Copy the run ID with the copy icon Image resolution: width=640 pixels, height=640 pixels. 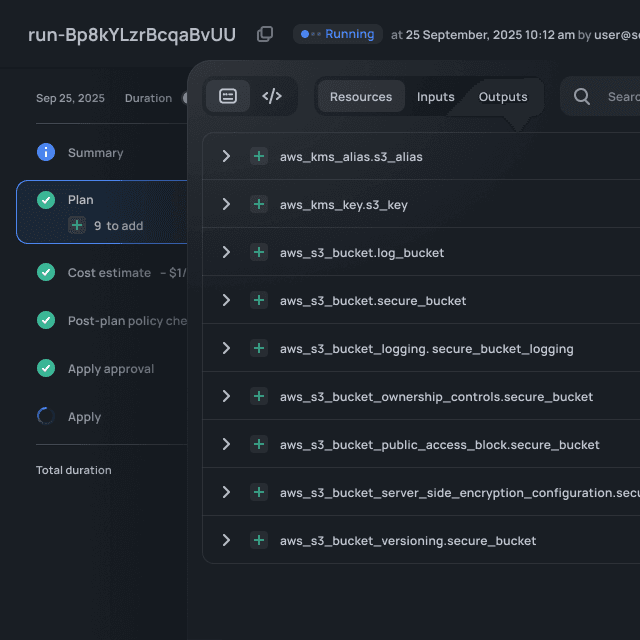pos(265,34)
